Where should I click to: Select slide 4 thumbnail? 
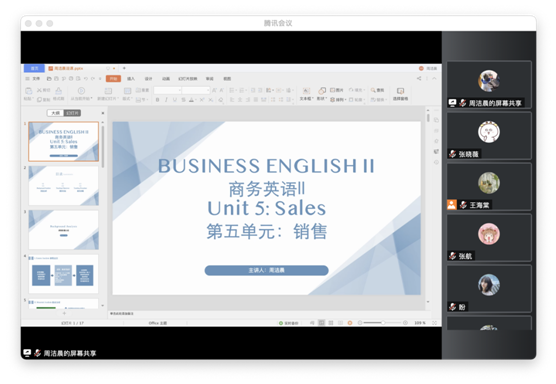click(x=63, y=274)
